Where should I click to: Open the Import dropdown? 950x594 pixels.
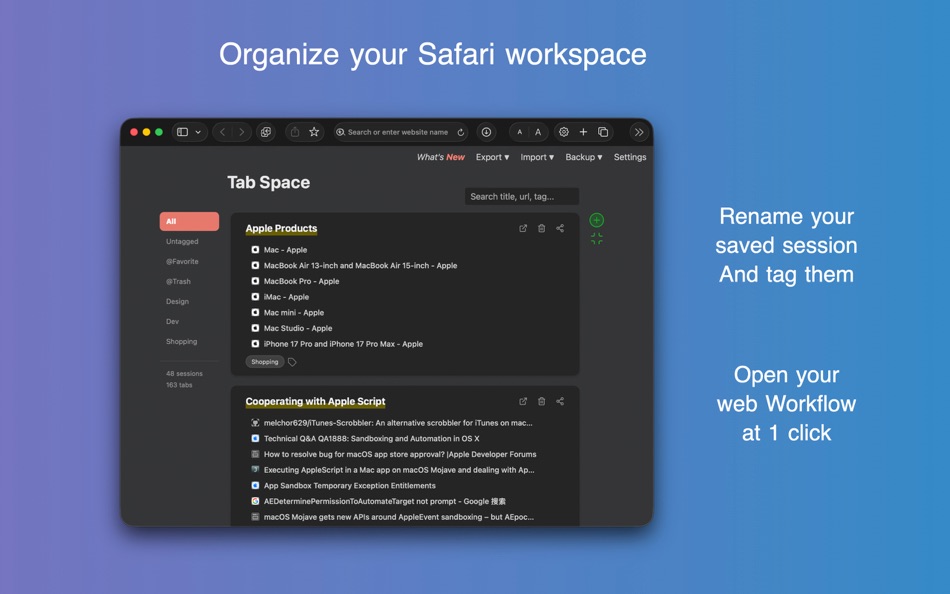(536, 157)
